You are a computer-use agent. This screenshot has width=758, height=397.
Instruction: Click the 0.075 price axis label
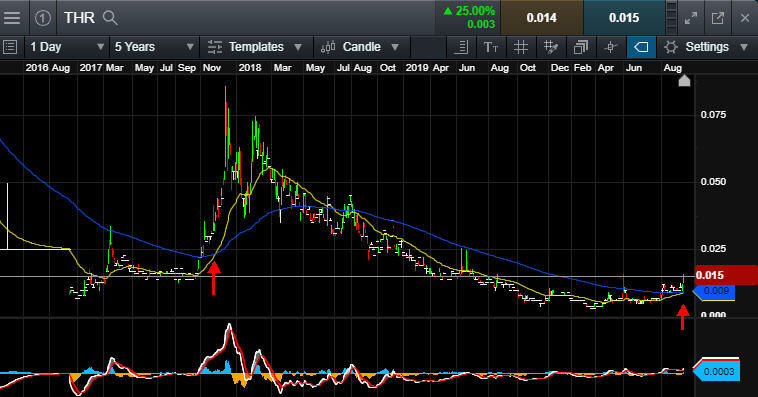point(713,115)
